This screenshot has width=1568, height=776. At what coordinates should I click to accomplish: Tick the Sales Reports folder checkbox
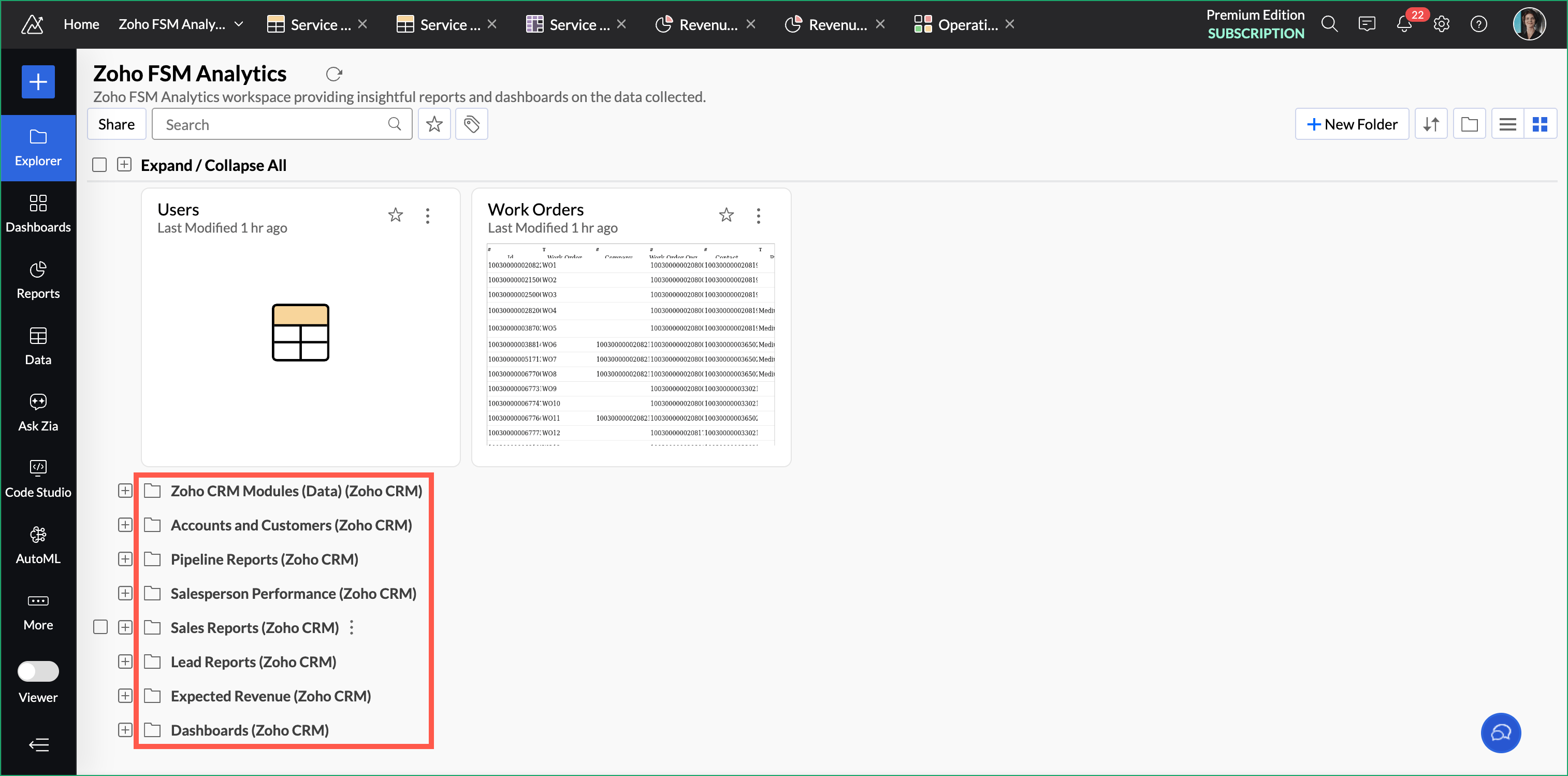click(x=100, y=627)
